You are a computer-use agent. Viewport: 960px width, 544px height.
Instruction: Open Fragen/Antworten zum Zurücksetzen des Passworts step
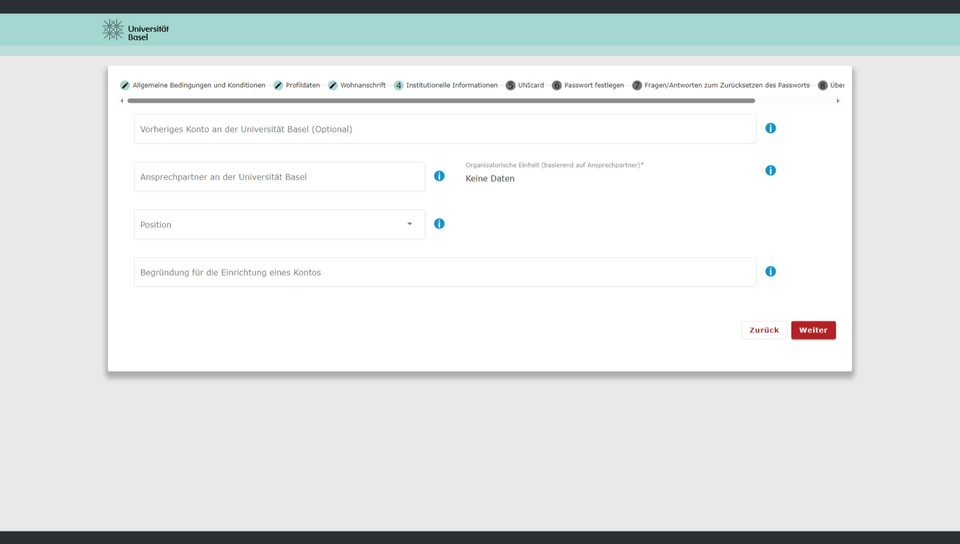tap(726, 86)
